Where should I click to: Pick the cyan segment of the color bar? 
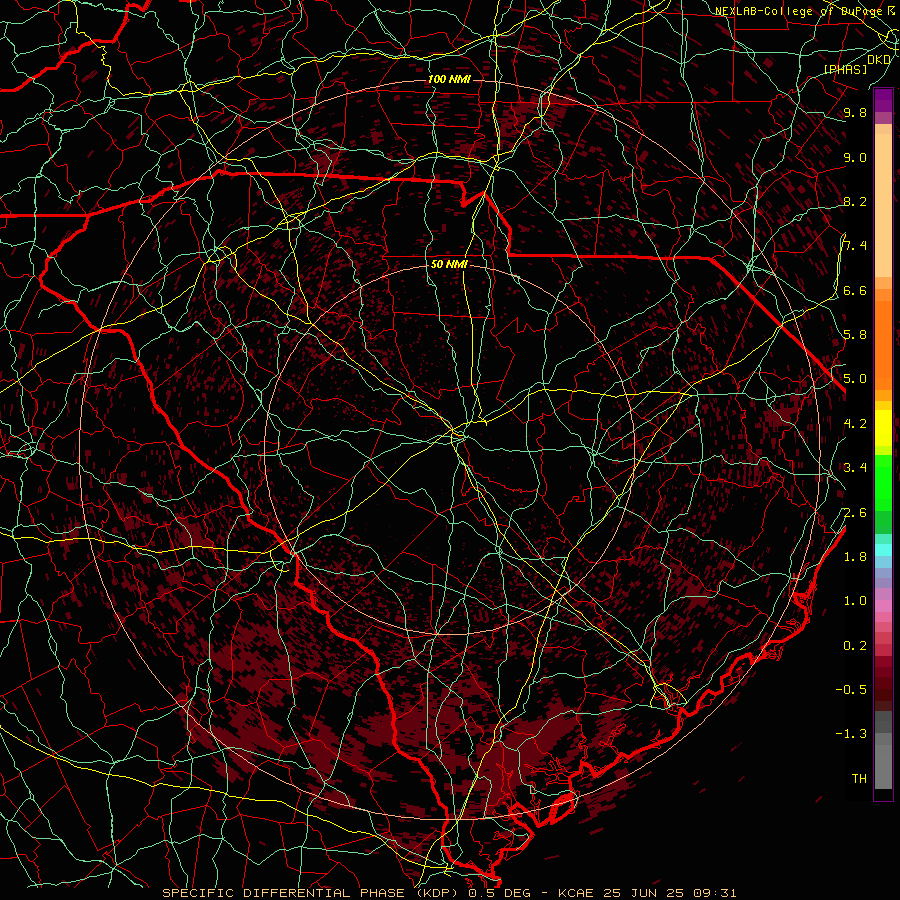click(883, 550)
